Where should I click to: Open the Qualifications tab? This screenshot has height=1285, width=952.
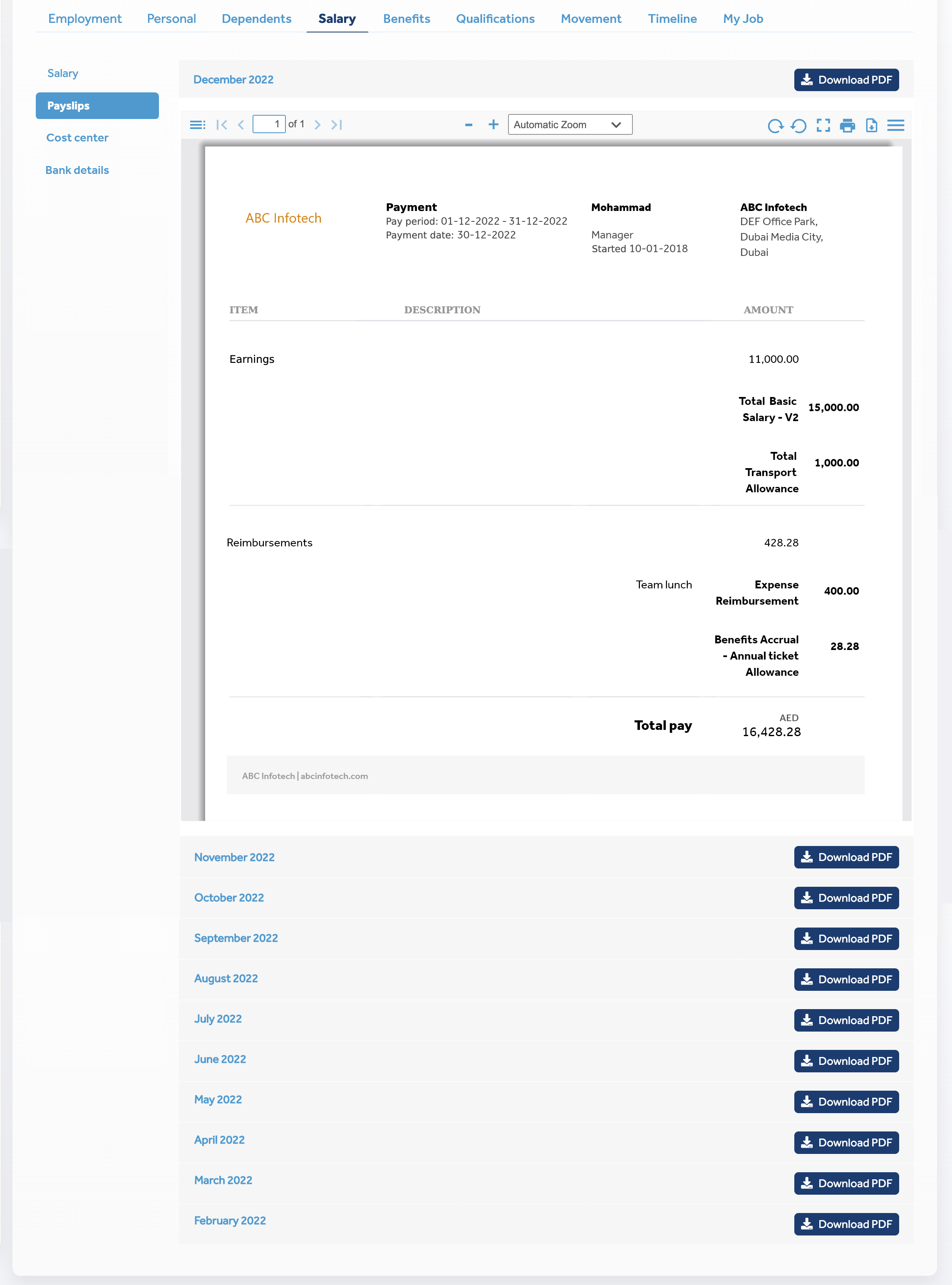495,18
